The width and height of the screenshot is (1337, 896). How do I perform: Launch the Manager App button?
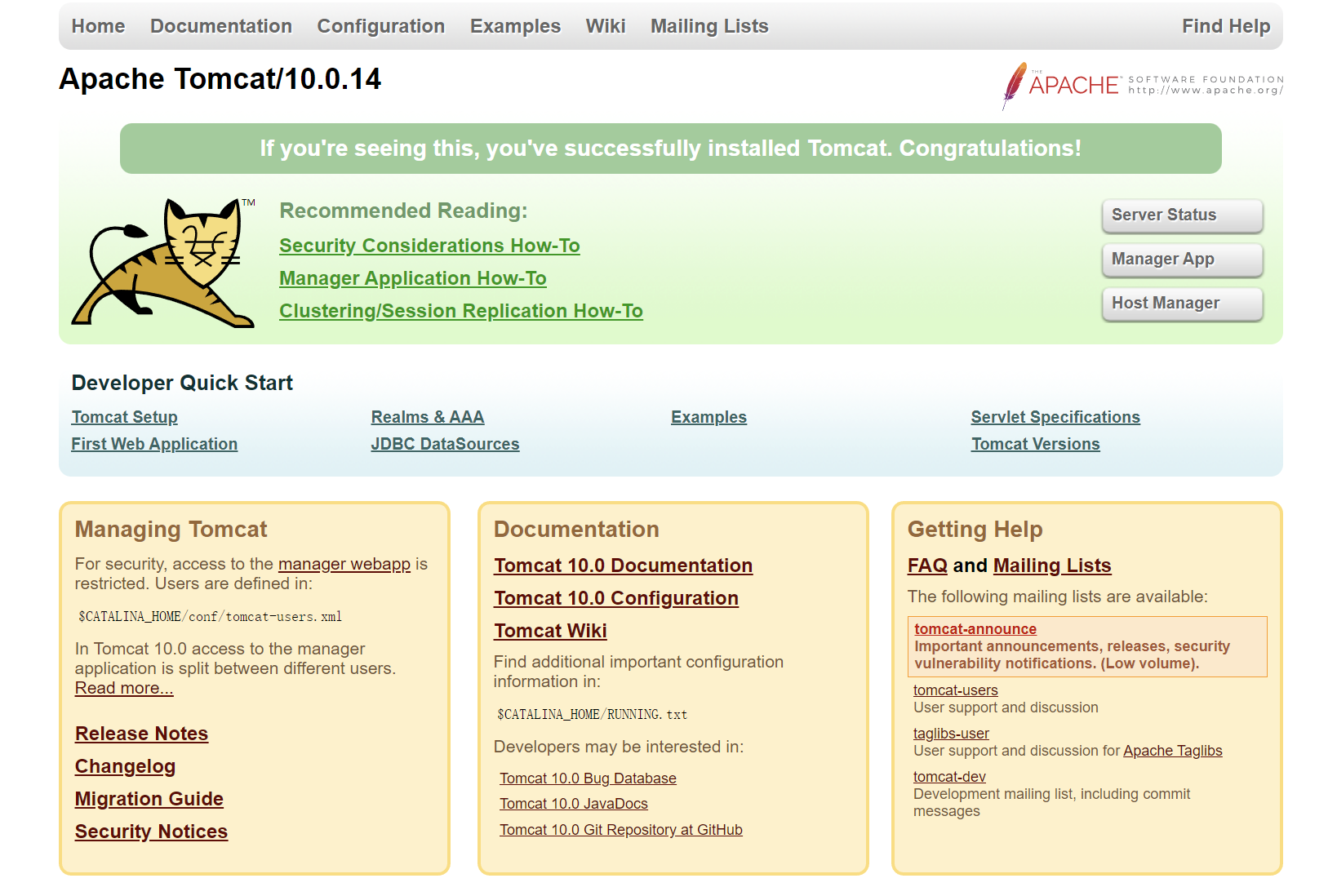pyautogui.click(x=1182, y=259)
